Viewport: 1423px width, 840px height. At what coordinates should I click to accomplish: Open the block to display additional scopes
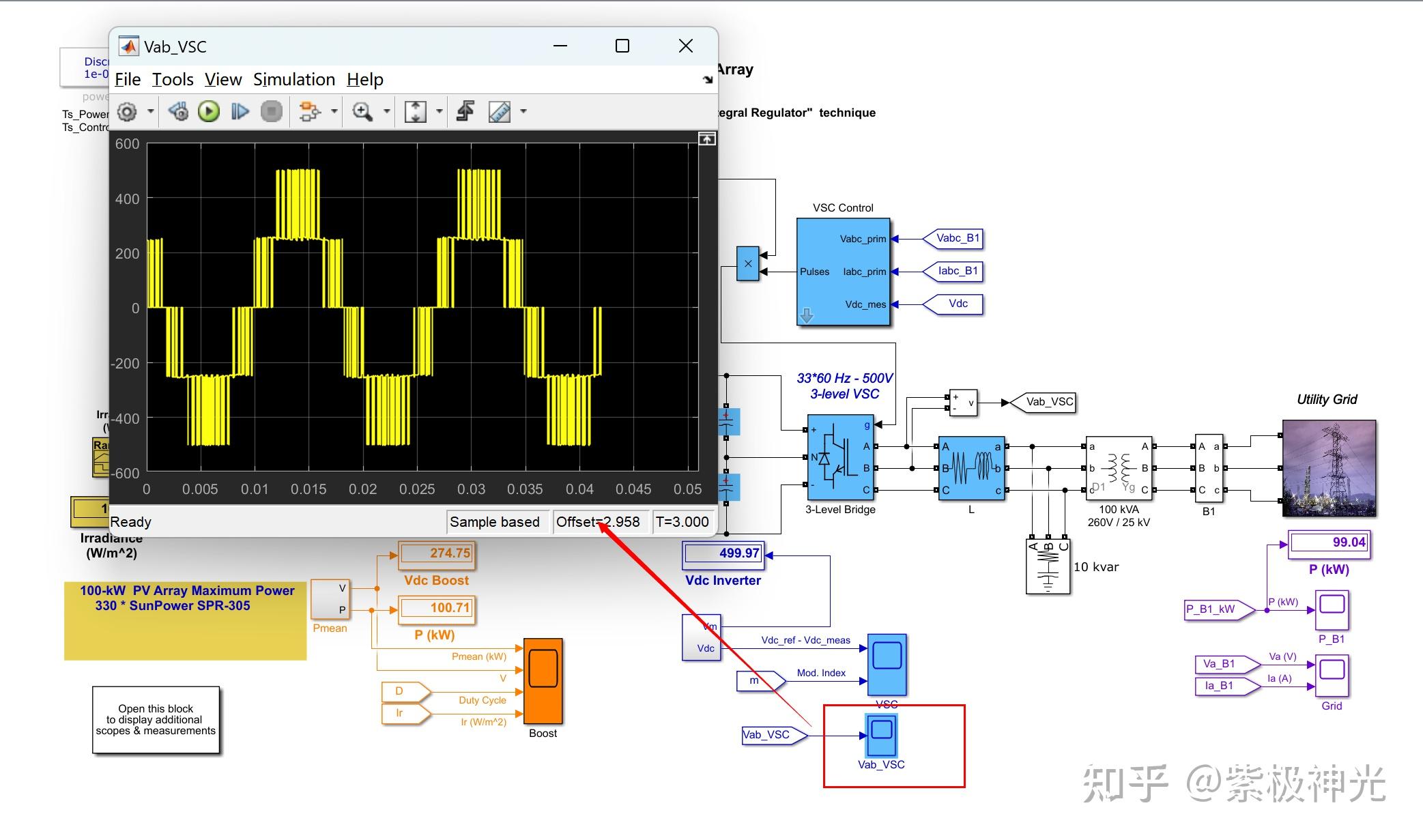[156, 719]
